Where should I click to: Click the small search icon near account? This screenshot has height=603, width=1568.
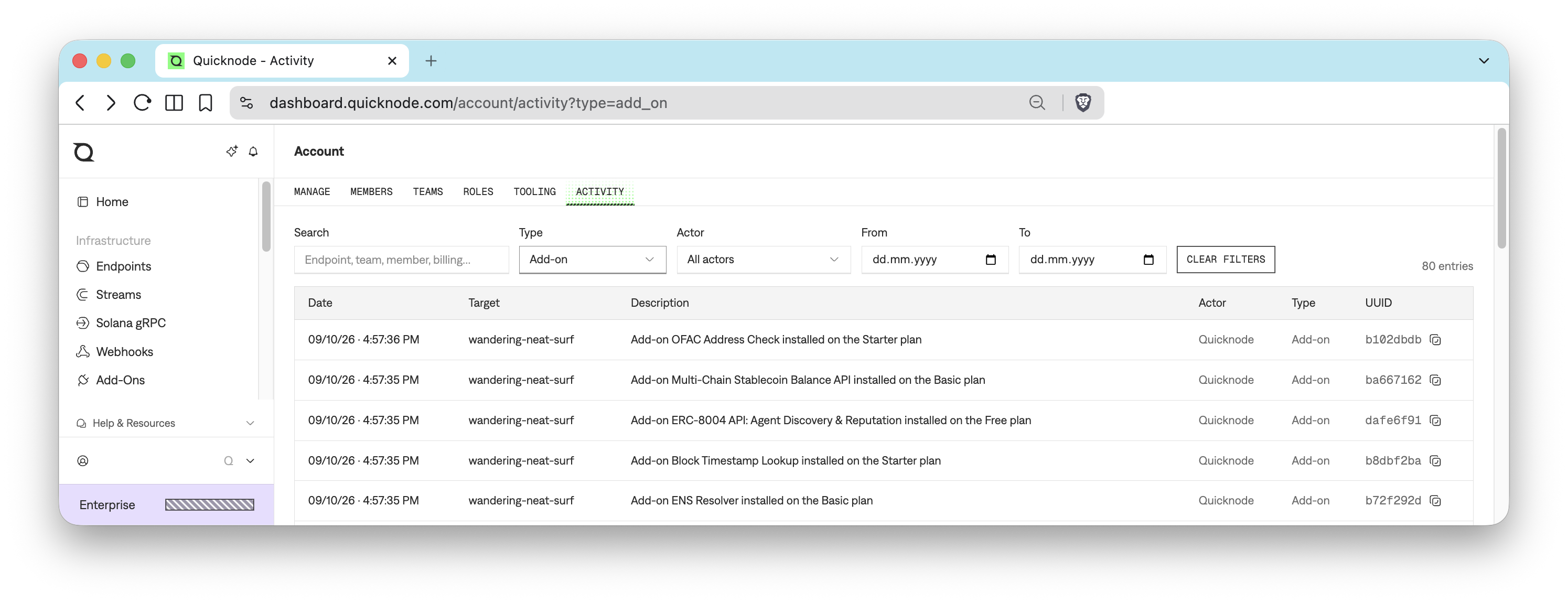[228, 461]
